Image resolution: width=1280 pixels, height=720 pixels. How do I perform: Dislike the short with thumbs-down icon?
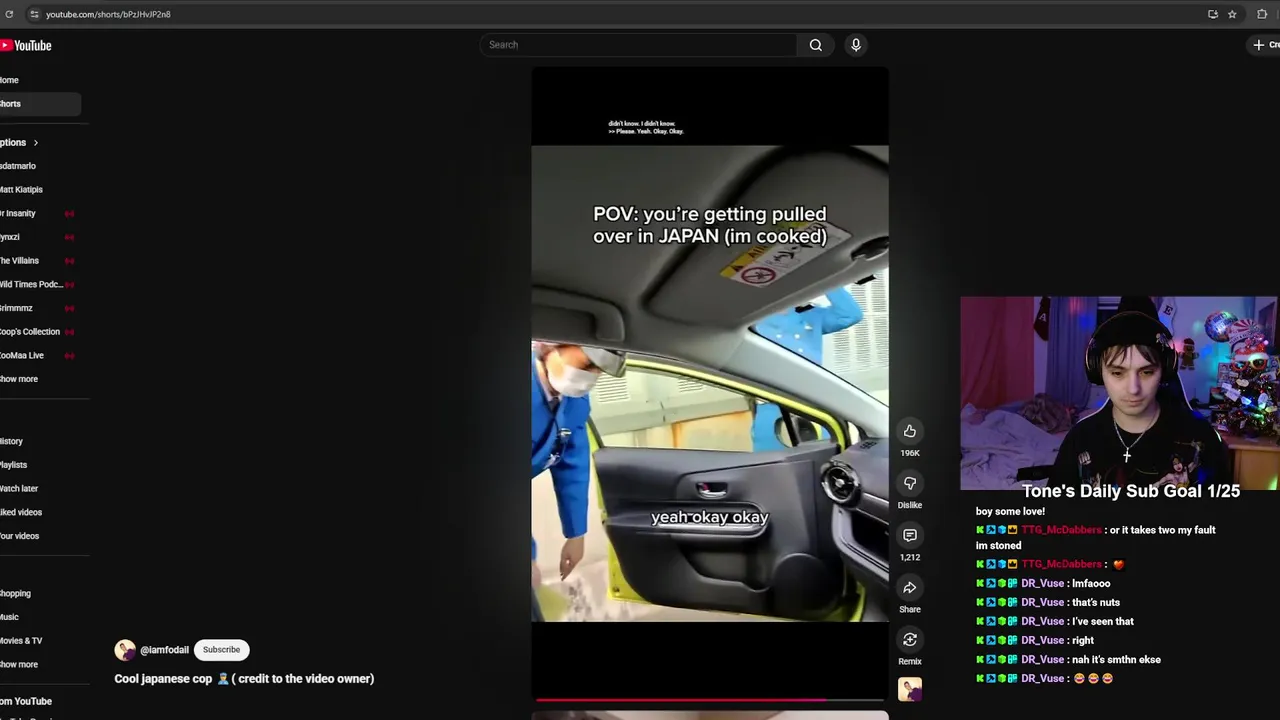pyautogui.click(x=910, y=483)
